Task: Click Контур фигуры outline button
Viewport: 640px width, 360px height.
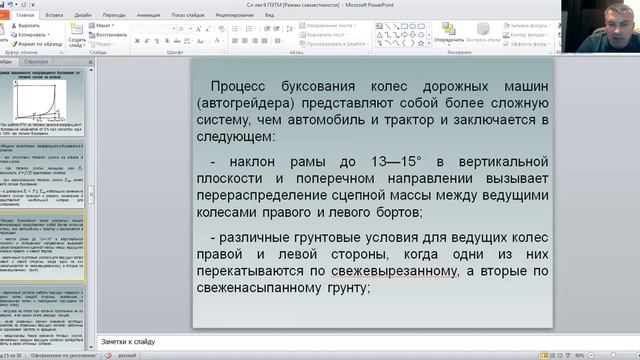Action: tap(525, 35)
